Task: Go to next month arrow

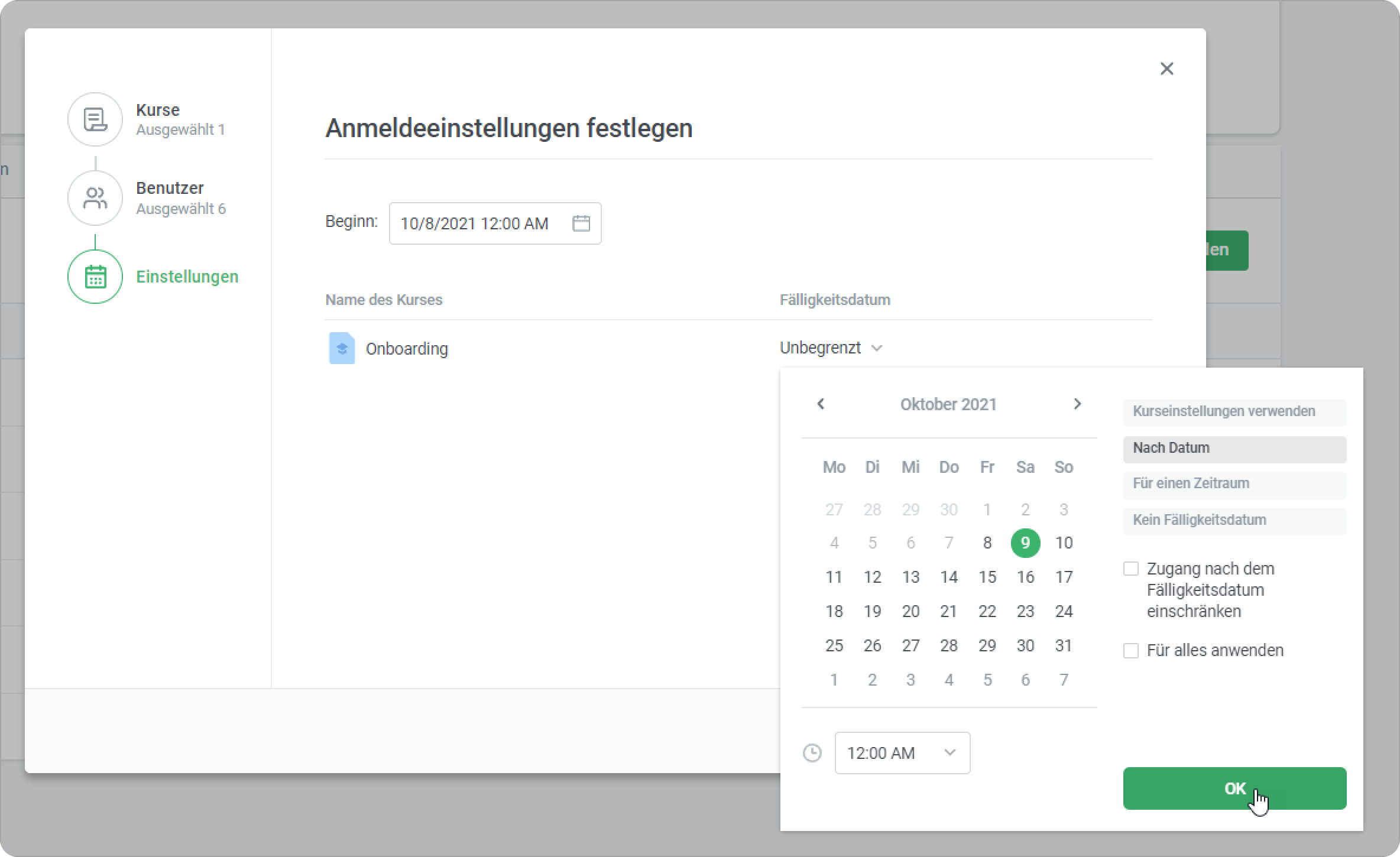Action: pos(1077,404)
